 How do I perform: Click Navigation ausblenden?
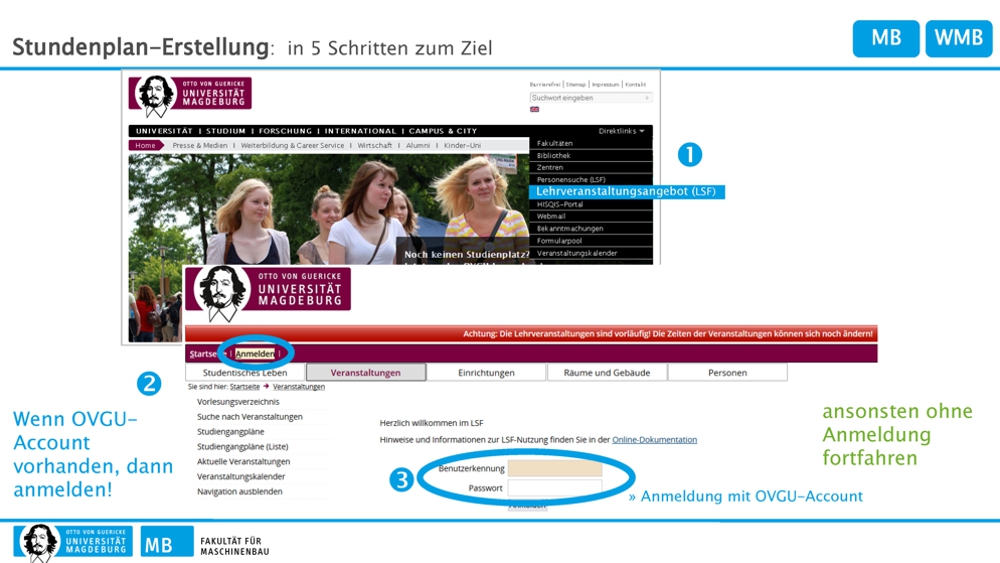pos(240,491)
